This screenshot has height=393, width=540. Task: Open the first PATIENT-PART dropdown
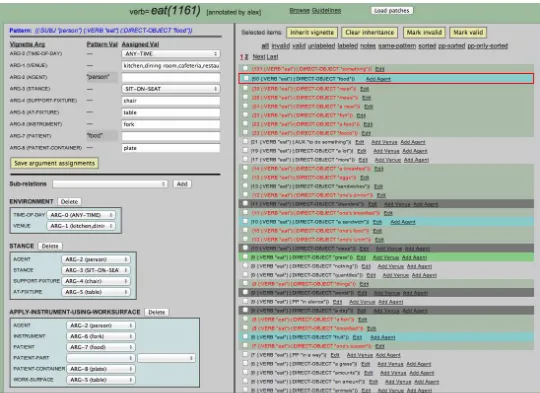click(101, 358)
